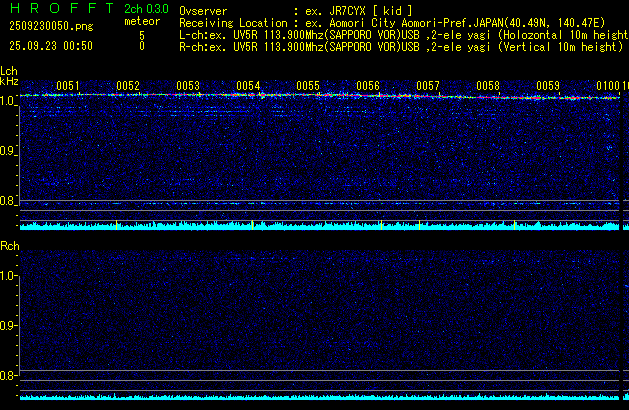Click the Lch channel label
Screen dimensions: 629x410
[9, 71]
